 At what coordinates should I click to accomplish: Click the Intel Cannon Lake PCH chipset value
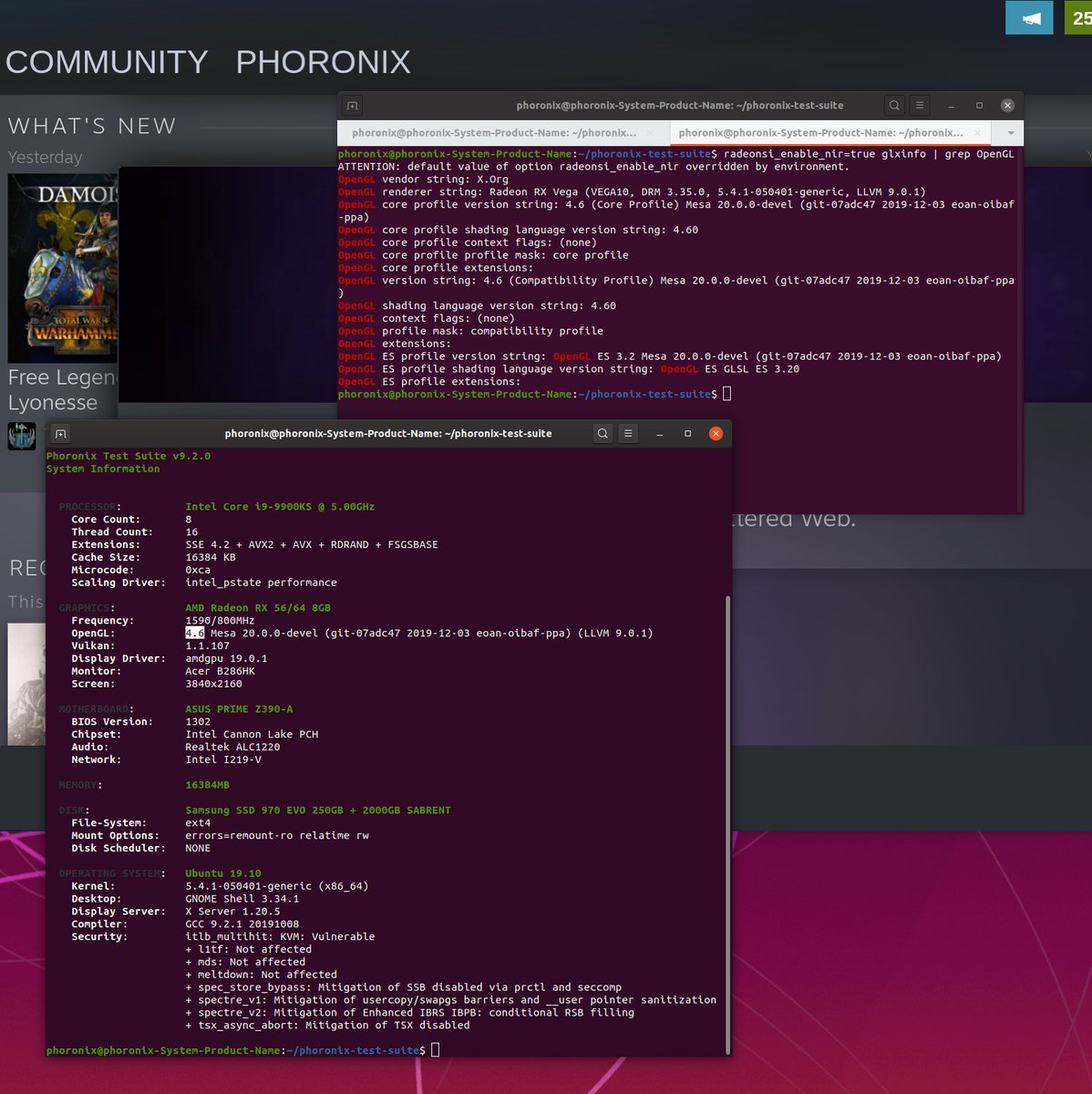[252, 734]
